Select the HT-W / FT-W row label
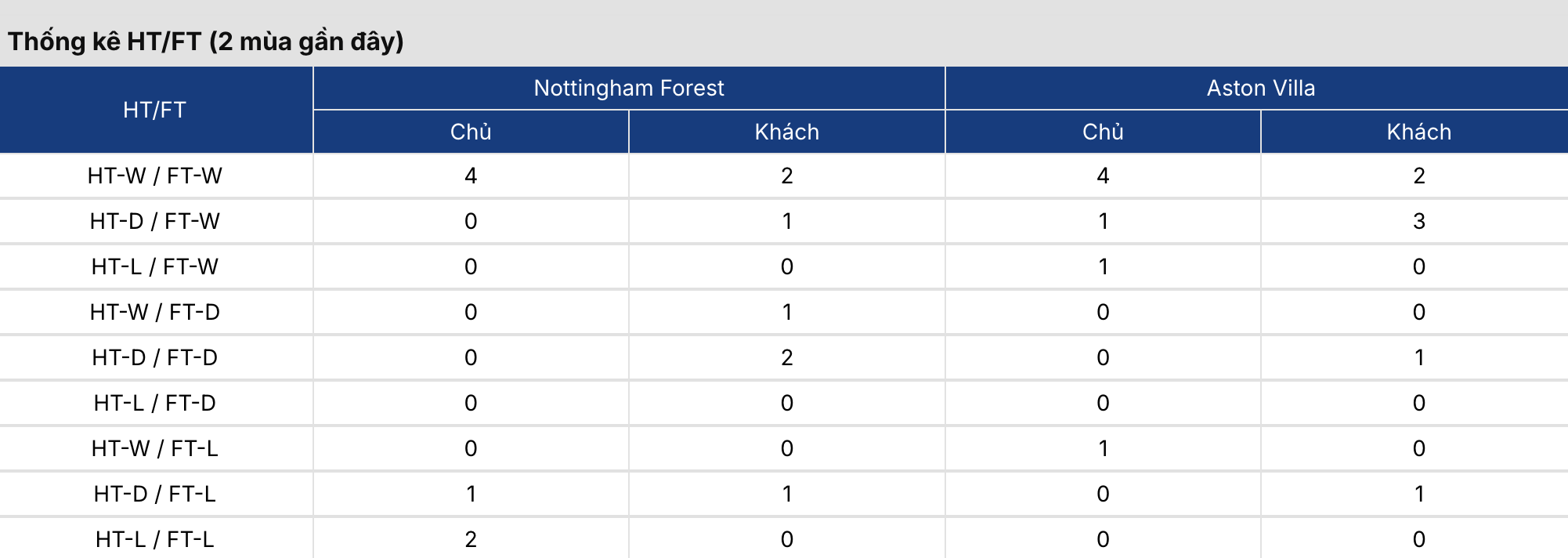The height and width of the screenshot is (558, 1568). click(155, 176)
